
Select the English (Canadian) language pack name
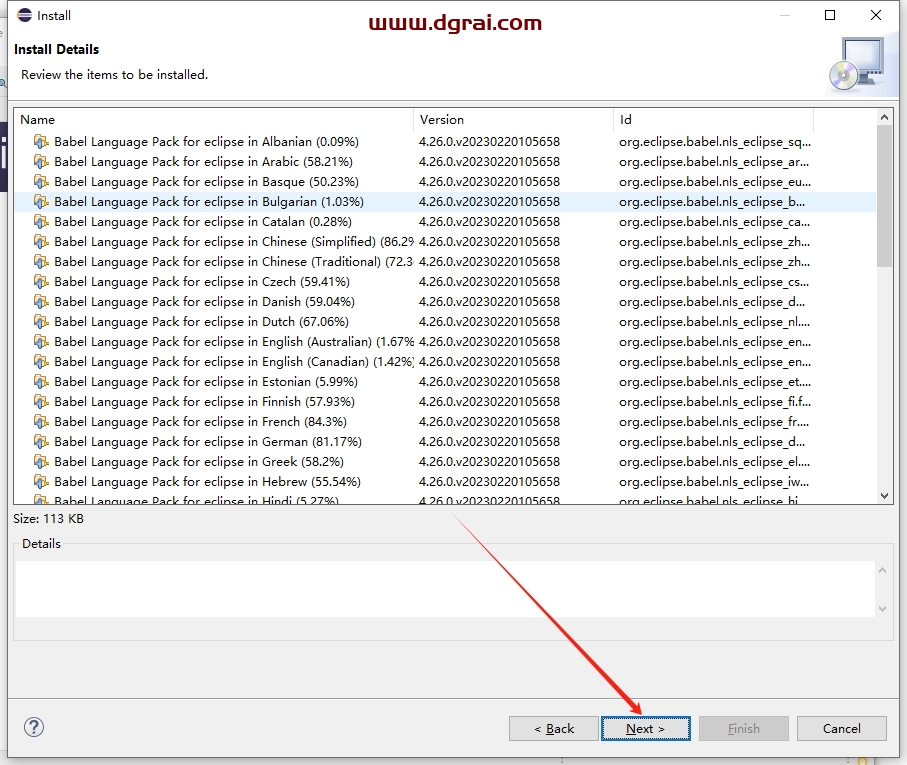pyautogui.click(x=234, y=361)
